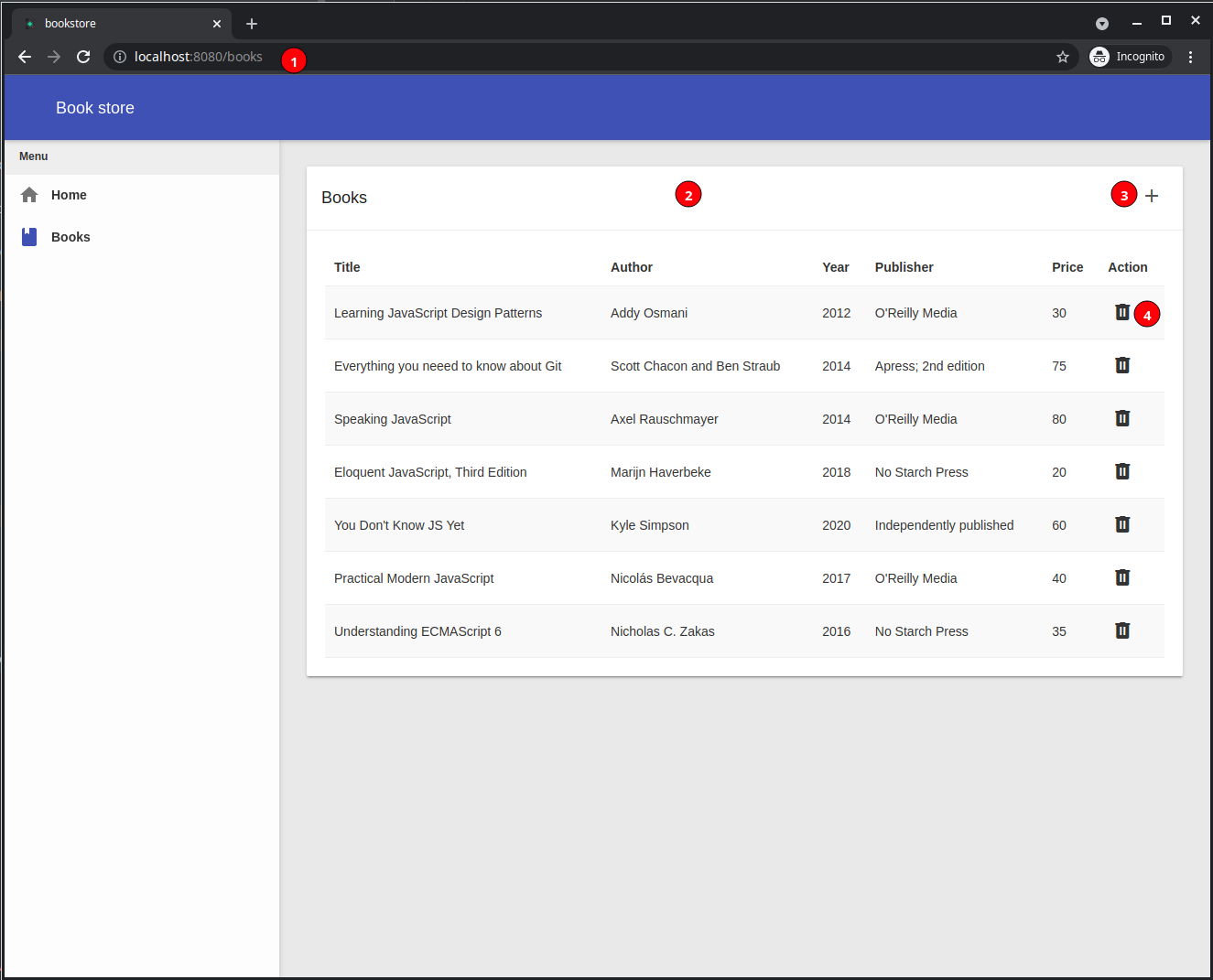This screenshot has width=1213, height=980.
Task: Click the 'Books' card heading
Action: [x=344, y=198]
